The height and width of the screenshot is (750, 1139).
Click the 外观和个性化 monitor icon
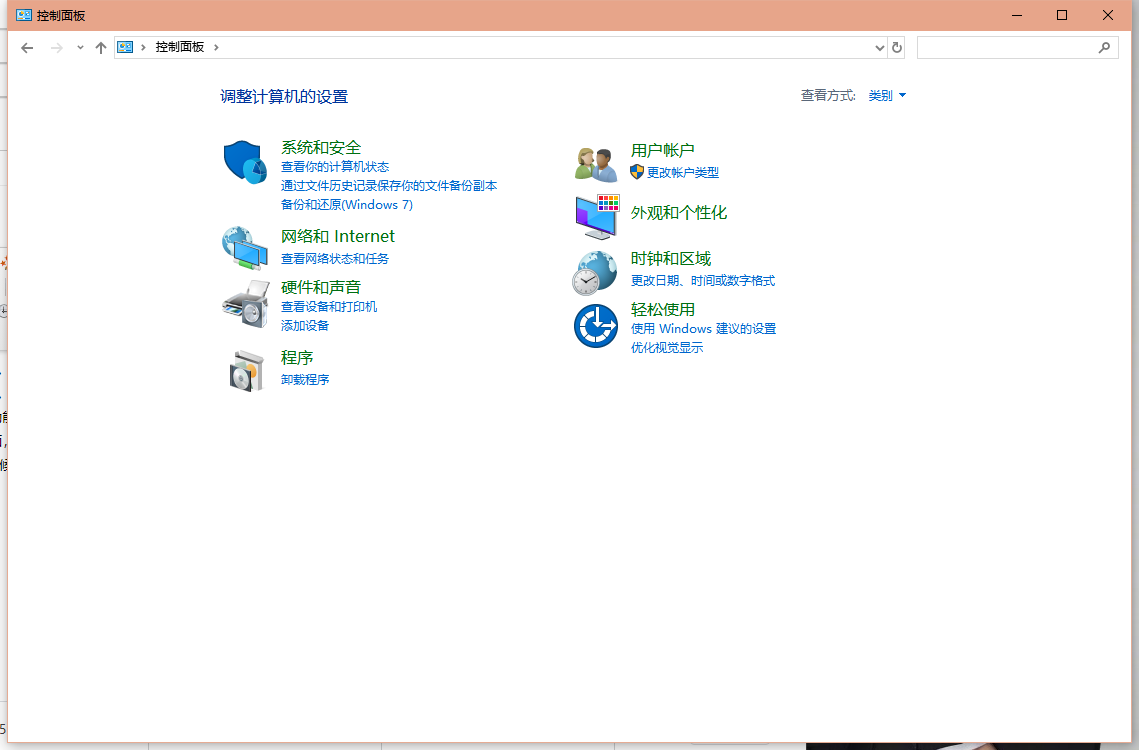[596, 217]
